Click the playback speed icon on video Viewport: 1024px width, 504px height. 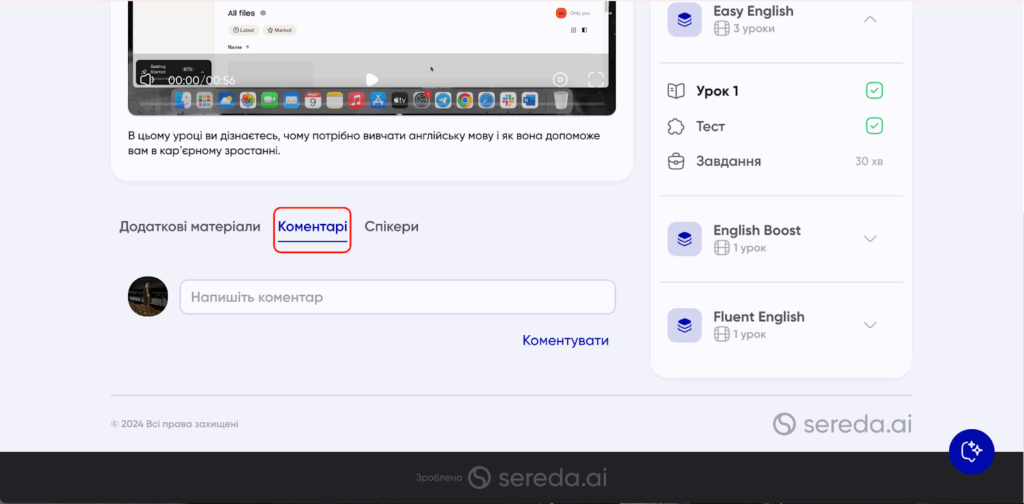[560, 79]
